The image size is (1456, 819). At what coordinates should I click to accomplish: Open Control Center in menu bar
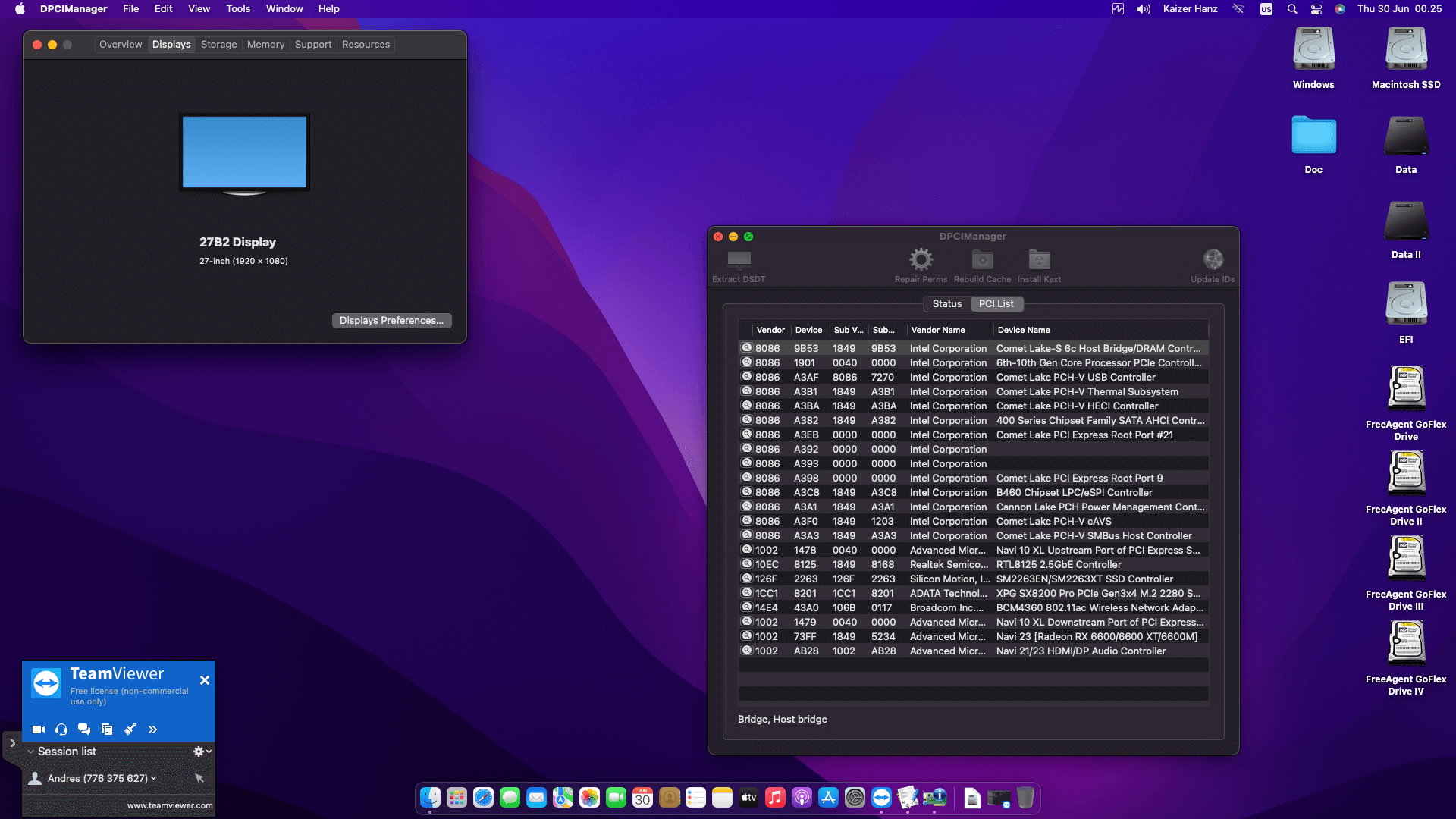pos(1316,9)
